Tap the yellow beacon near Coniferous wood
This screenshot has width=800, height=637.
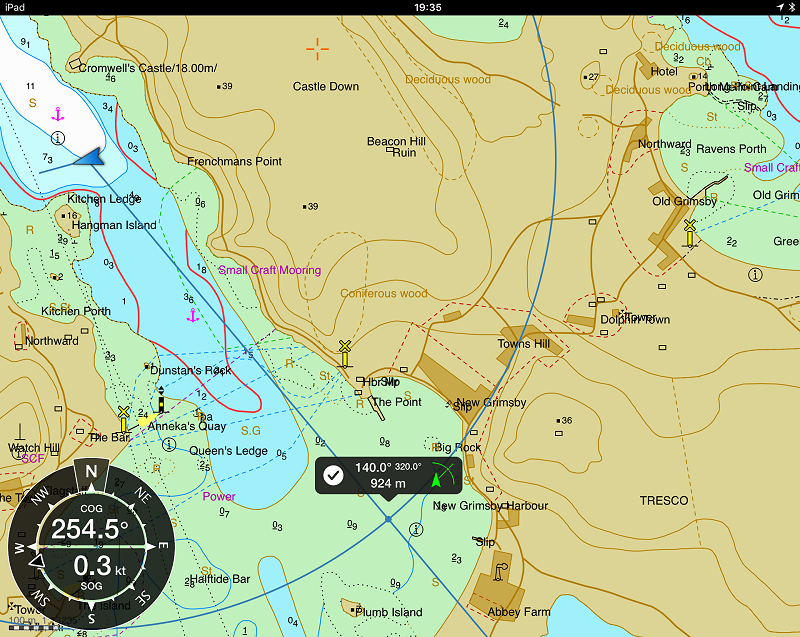(345, 354)
